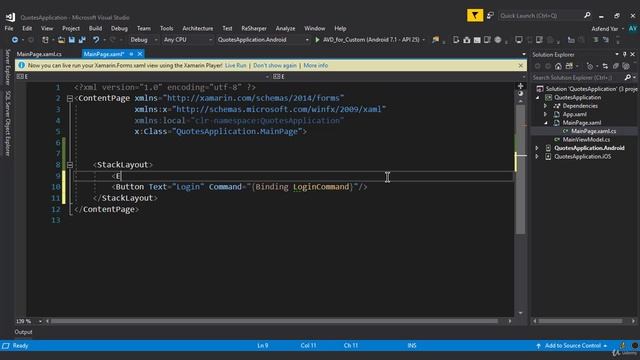Open the File menu
This screenshot has height=360, width=640.
(9, 29)
